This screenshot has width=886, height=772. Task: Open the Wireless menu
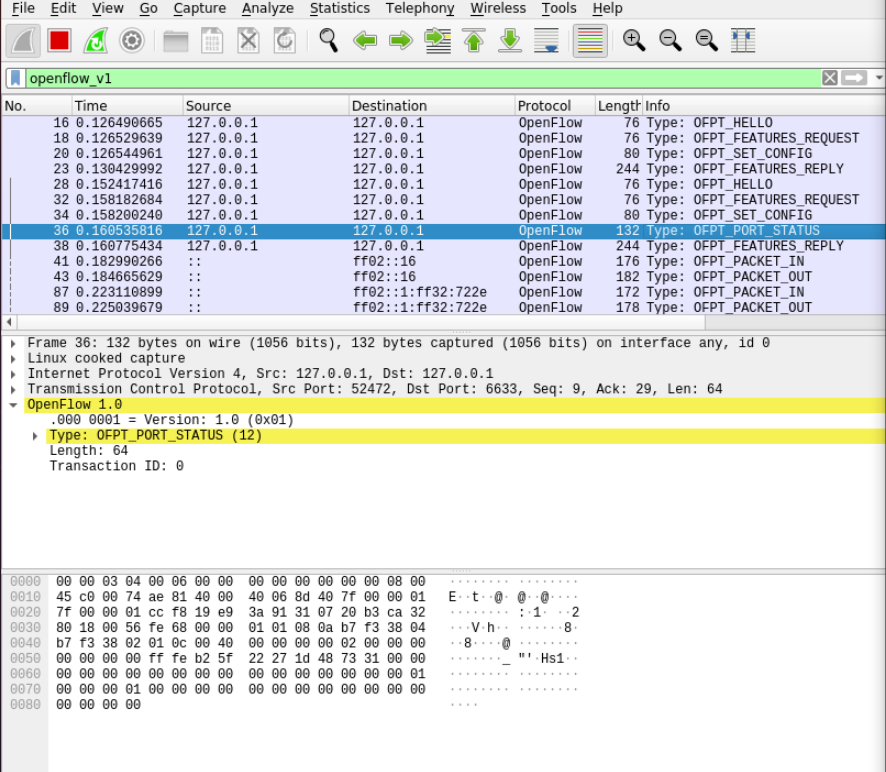[498, 8]
